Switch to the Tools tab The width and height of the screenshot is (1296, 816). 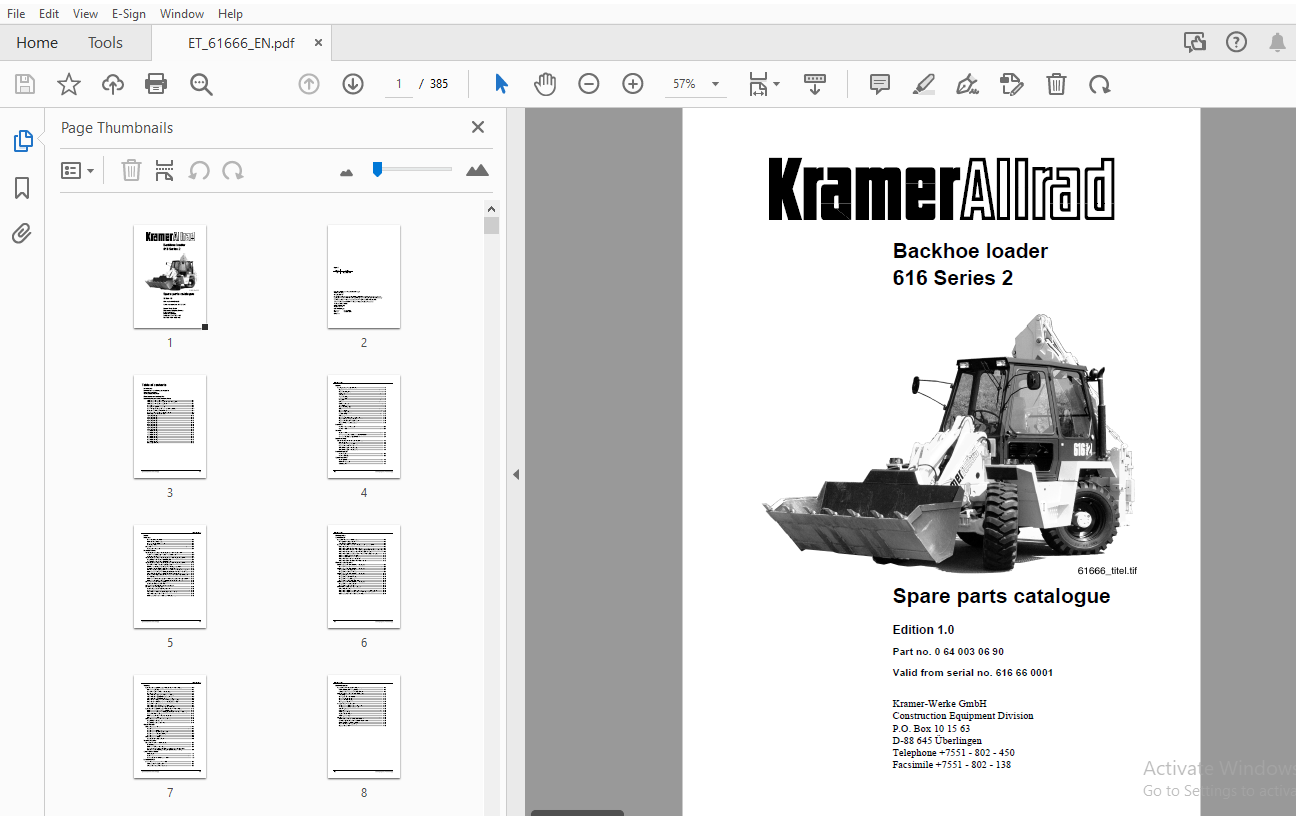pos(105,42)
